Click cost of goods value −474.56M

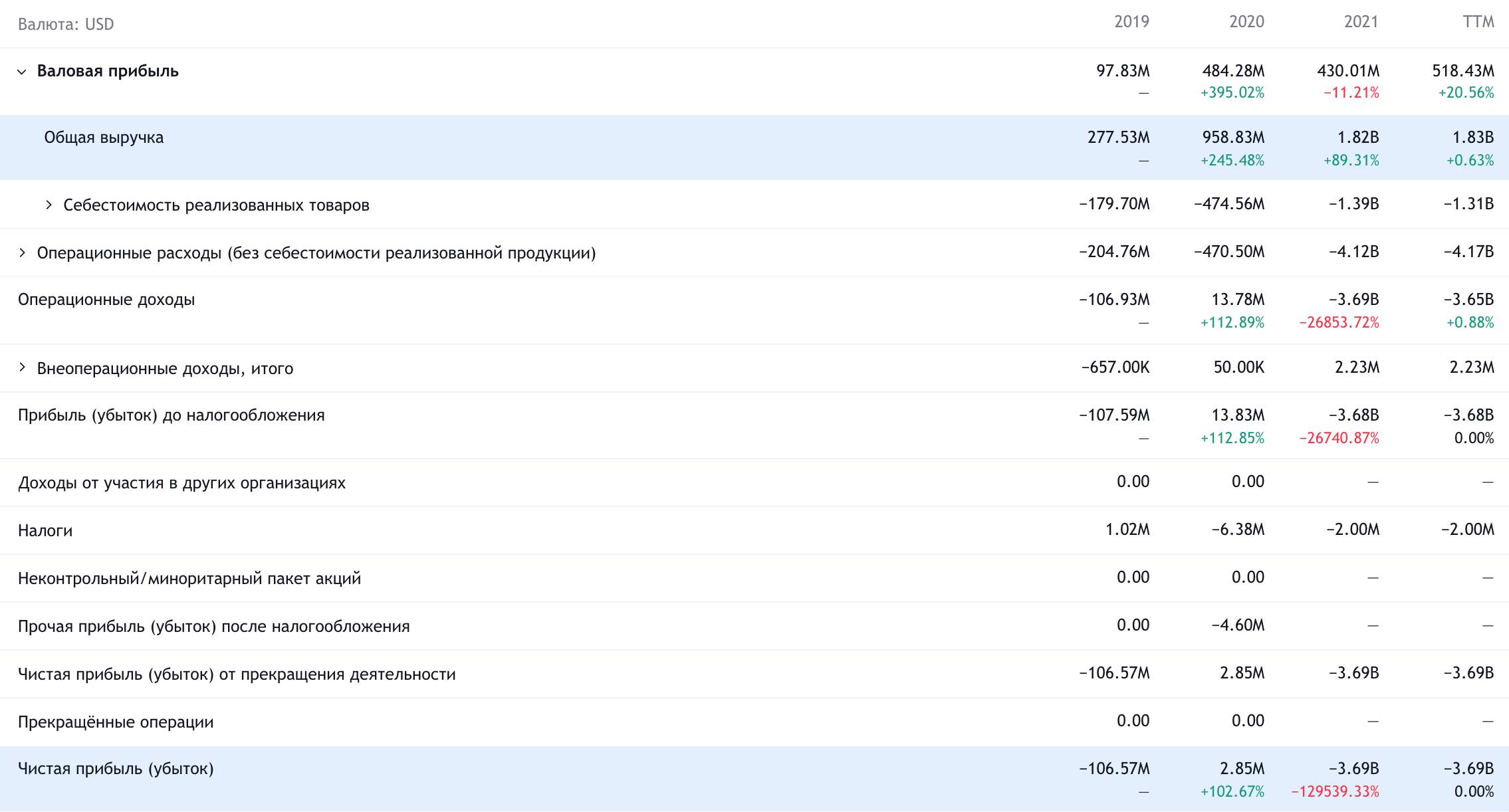(x=1229, y=204)
